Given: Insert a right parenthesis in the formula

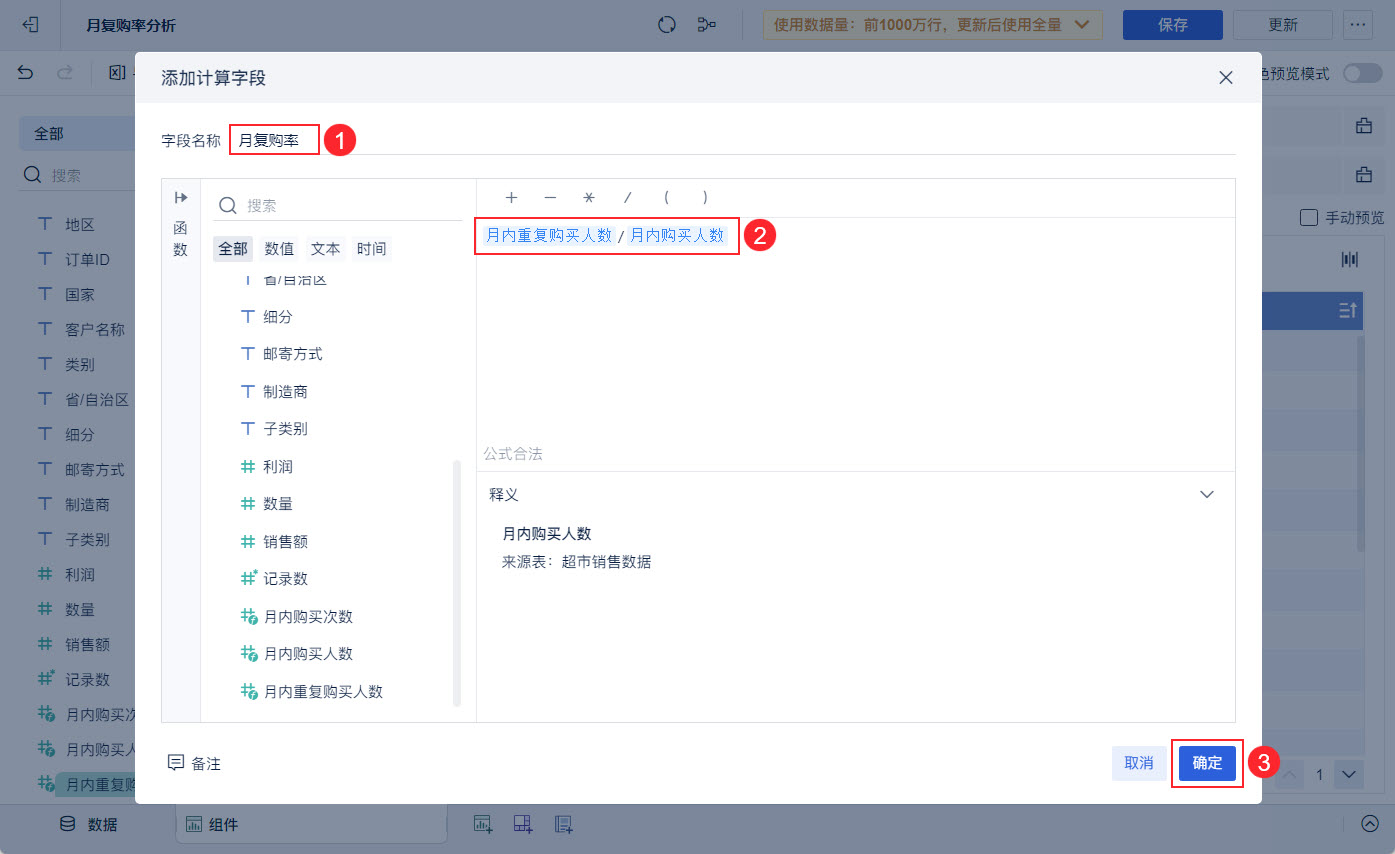Looking at the screenshot, I should click(705, 198).
